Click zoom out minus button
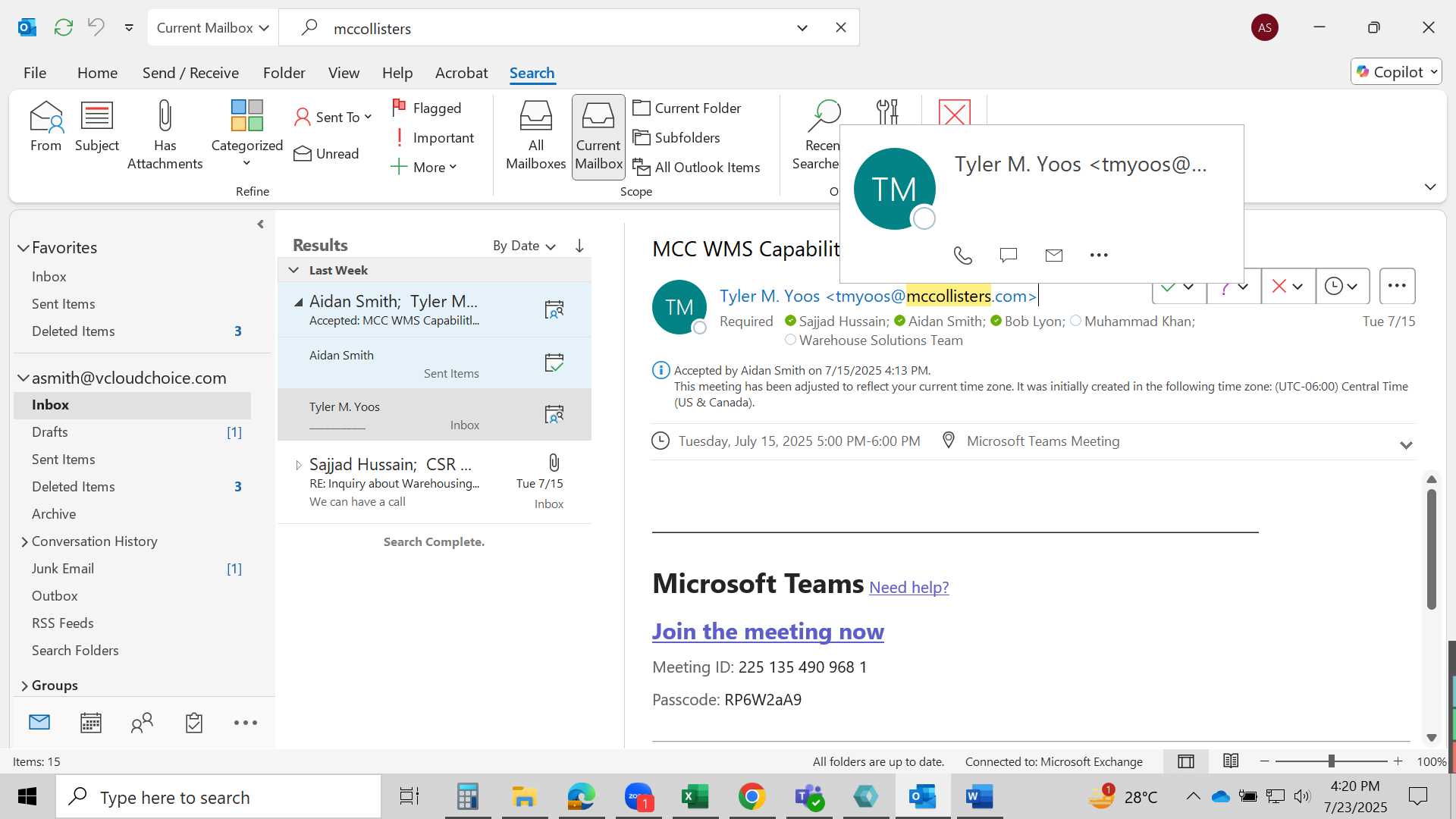The width and height of the screenshot is (1456, 819). tap(1264, 761)
